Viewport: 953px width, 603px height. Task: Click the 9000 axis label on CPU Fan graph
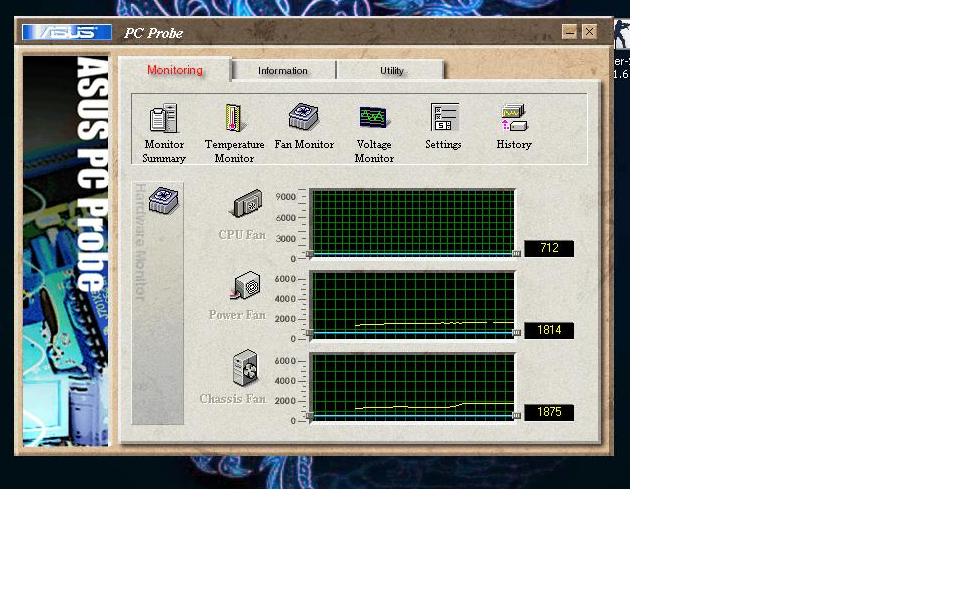tap(285, 196)
